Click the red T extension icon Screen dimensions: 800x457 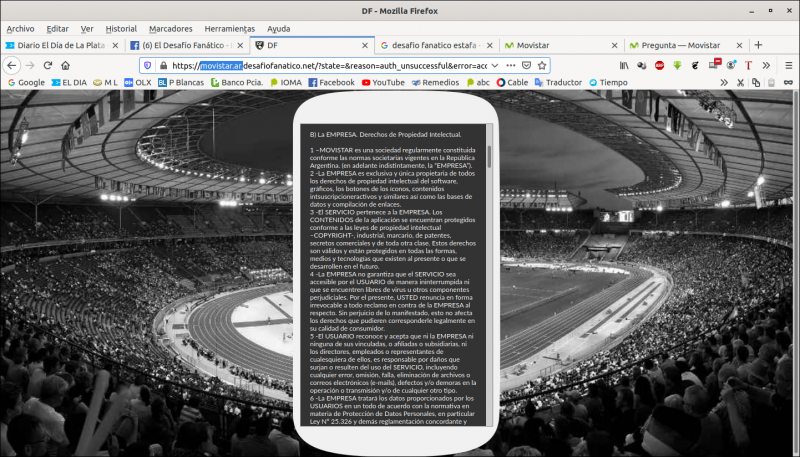click(748, 65)
